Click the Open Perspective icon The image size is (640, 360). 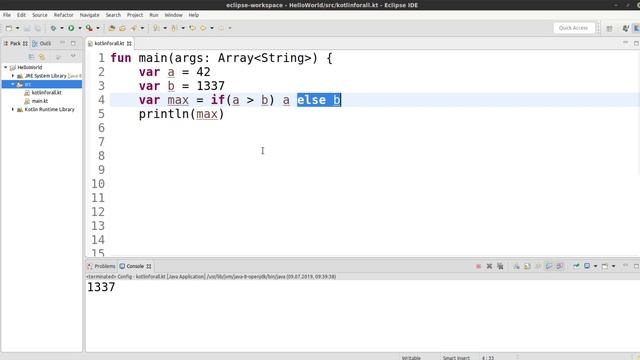(609, 28)
